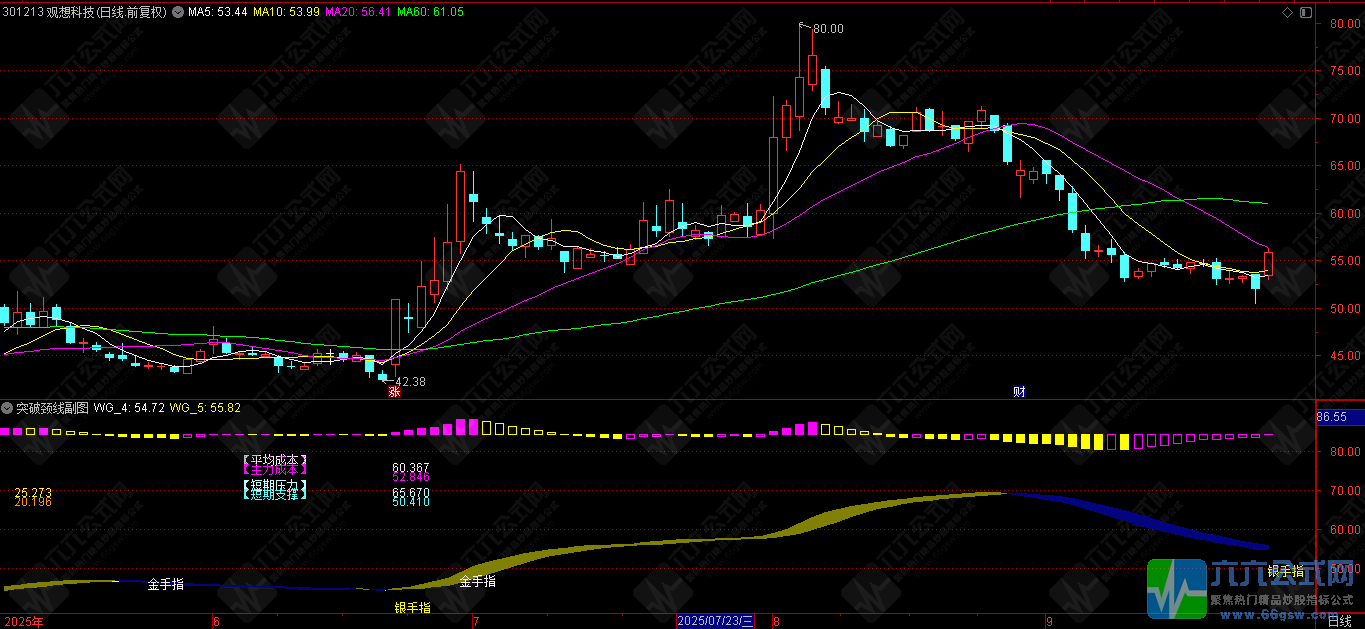
Task: Click the 42.38 low price annotation
Action: pyautogui.click(x=411, y=381)
